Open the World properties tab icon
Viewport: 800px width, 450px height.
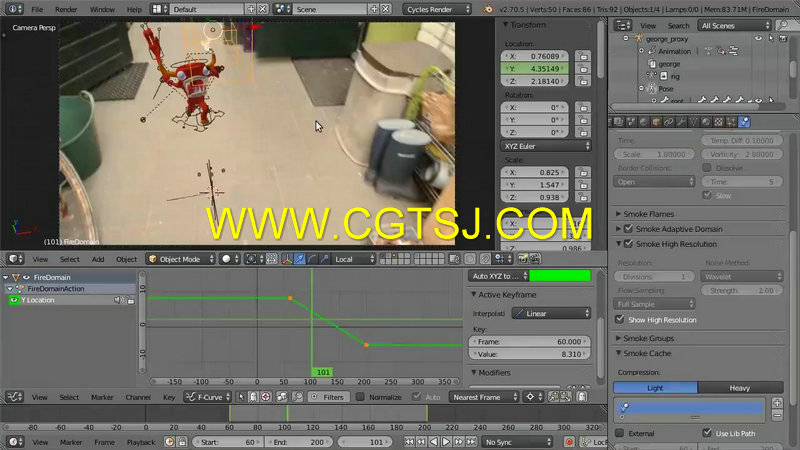tap(643, 122)
